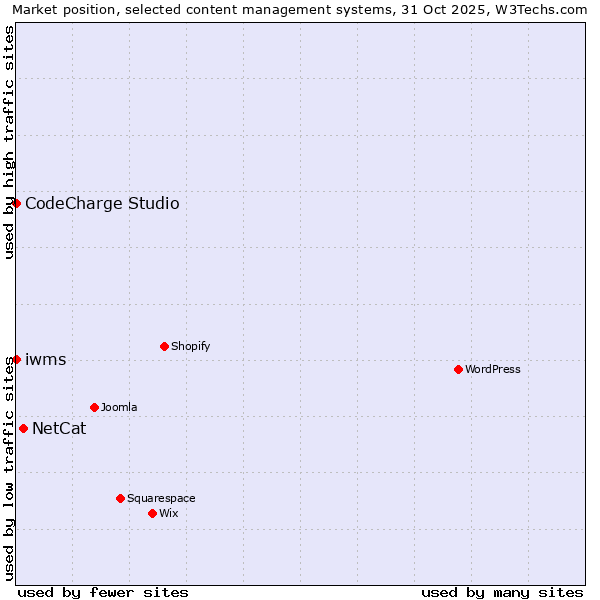The width and height of the screenshot is (600, 600).
Task: Click the 'used by many sites' axis label
Action: 502,592
